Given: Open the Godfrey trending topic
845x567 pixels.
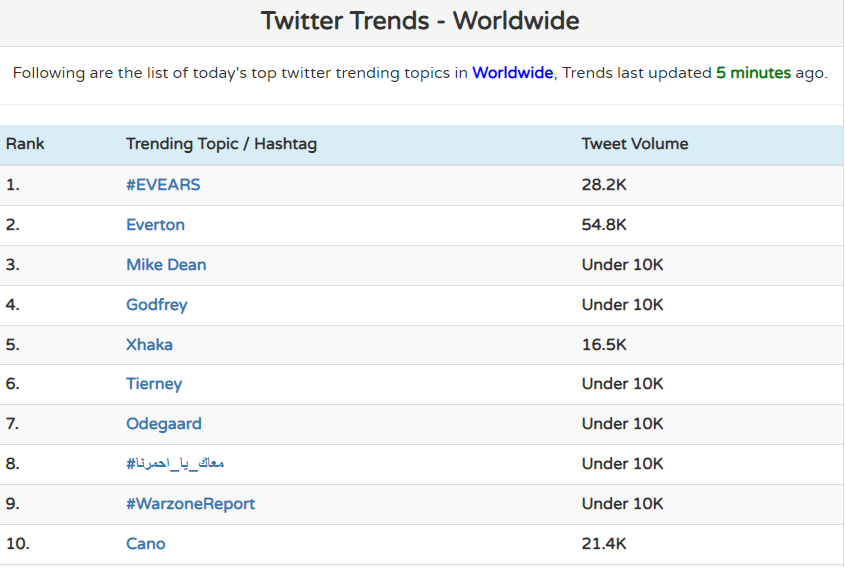Looking at the screenshot, I should click(157, 305).
